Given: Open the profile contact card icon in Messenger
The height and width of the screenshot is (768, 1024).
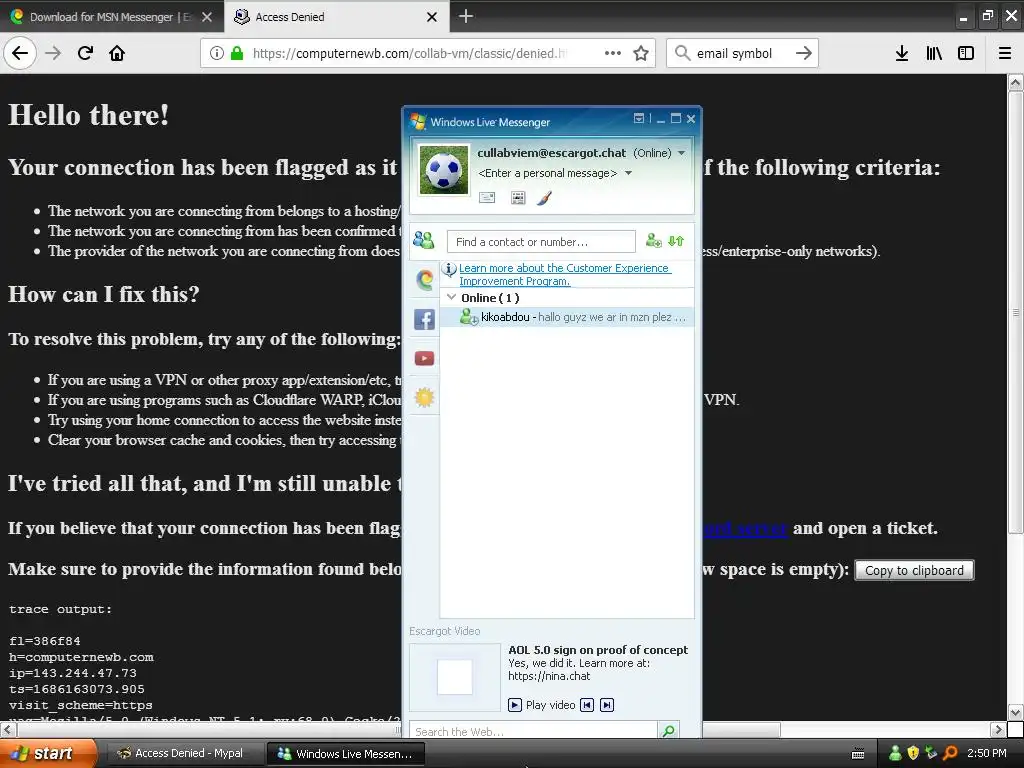Looking at the screenshot, I should pyautogui.click(x=518, y=197).
